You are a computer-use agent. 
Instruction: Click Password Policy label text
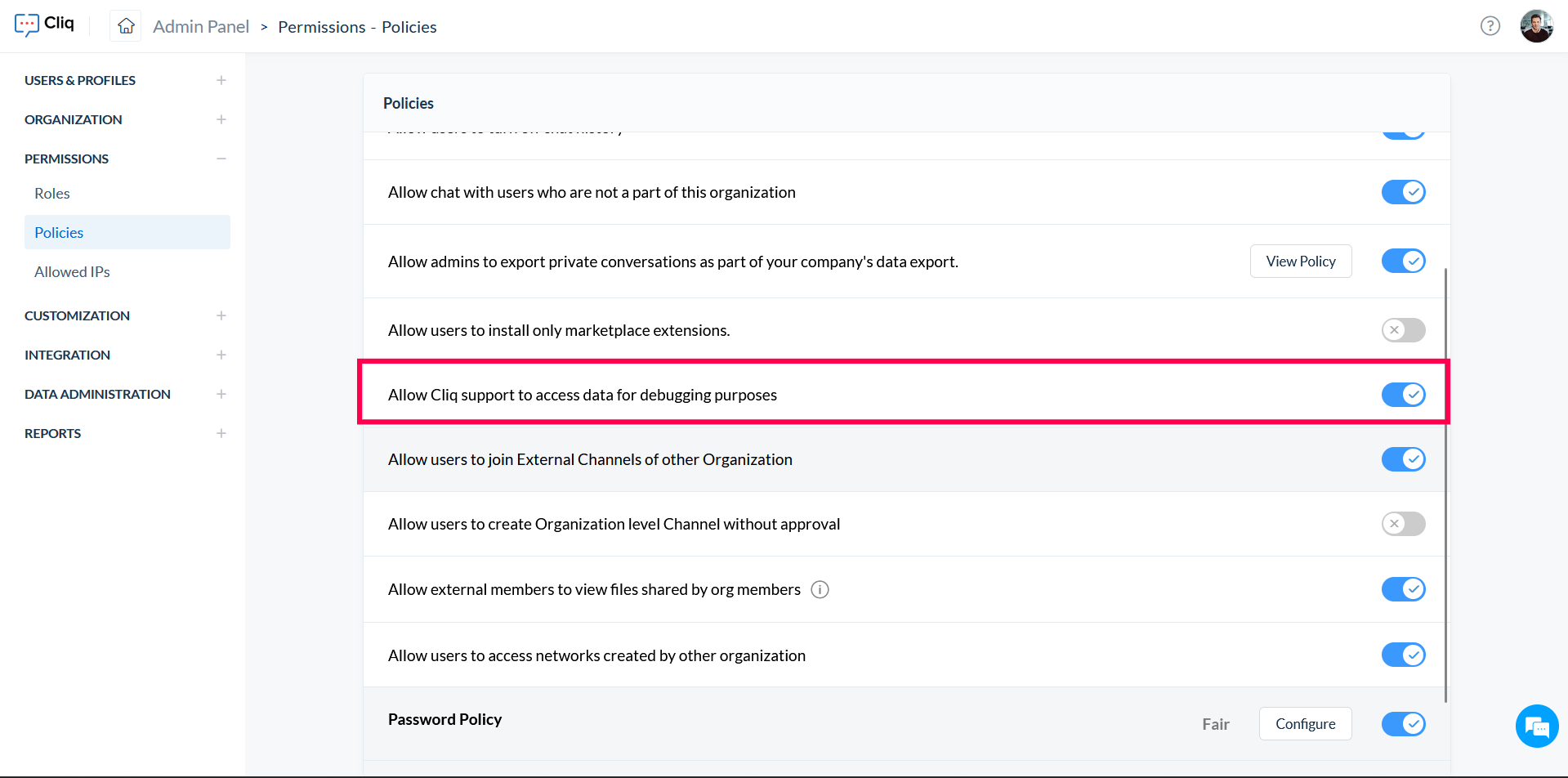click(x=445, y=719)
